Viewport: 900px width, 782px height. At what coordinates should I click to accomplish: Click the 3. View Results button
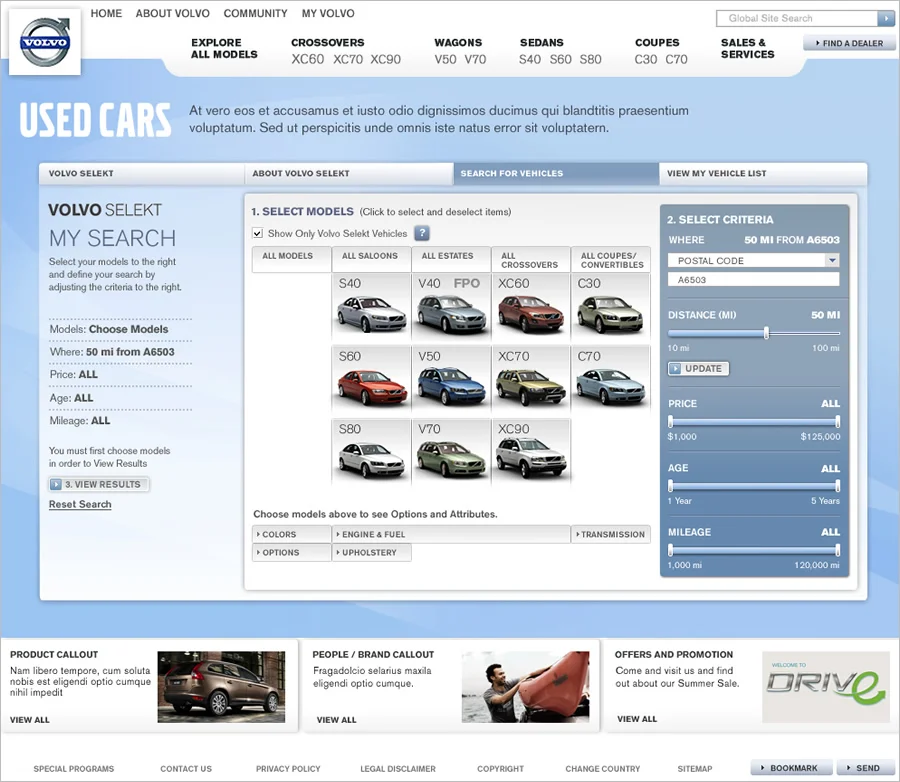[x=99, y=485]
